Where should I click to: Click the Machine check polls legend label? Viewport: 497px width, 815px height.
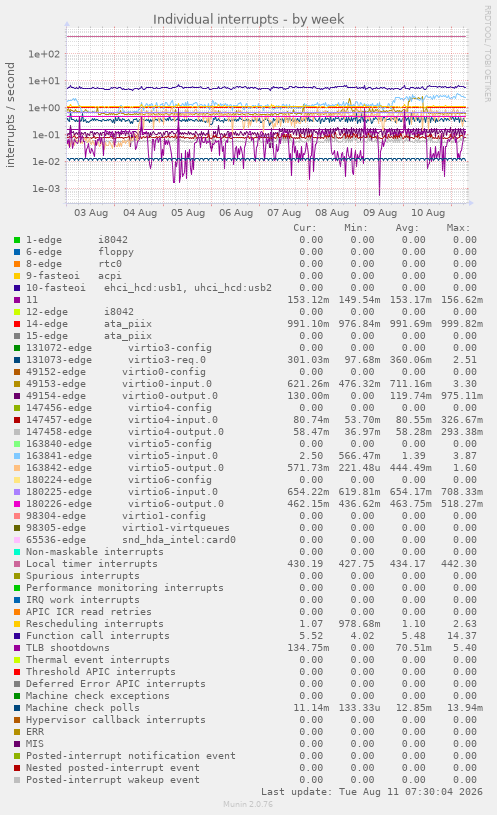coord(83,708)
